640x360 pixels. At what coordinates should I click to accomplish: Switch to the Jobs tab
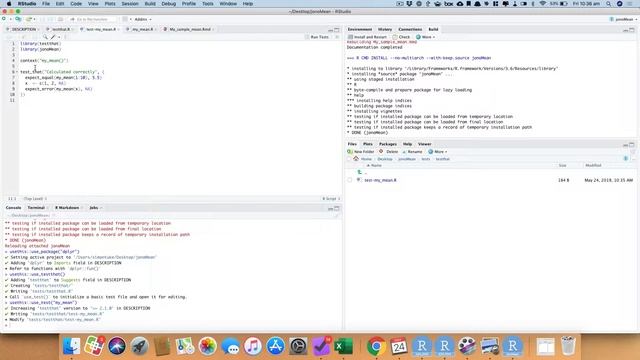coord(94,208)
